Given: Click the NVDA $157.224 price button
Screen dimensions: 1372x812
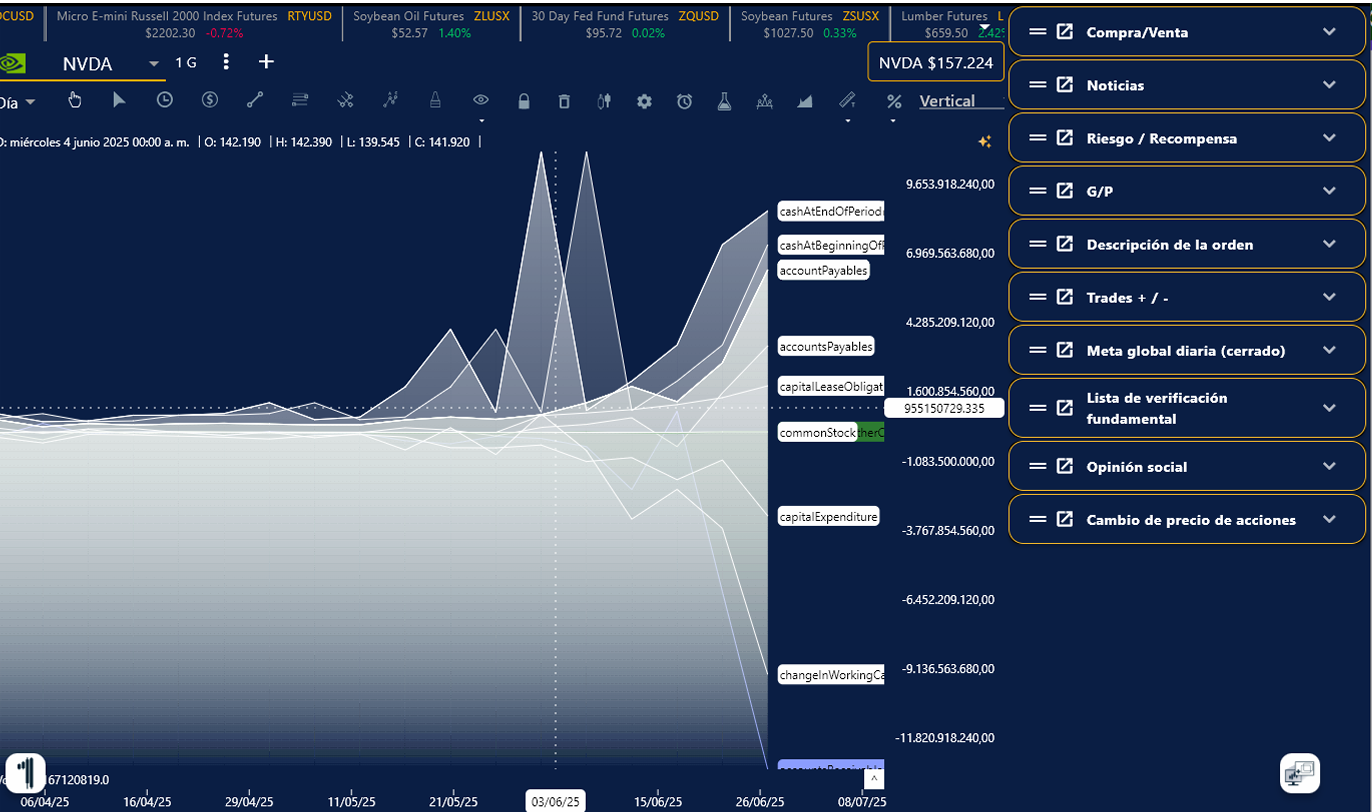Looking at the screenshot, I should [935, 63].
